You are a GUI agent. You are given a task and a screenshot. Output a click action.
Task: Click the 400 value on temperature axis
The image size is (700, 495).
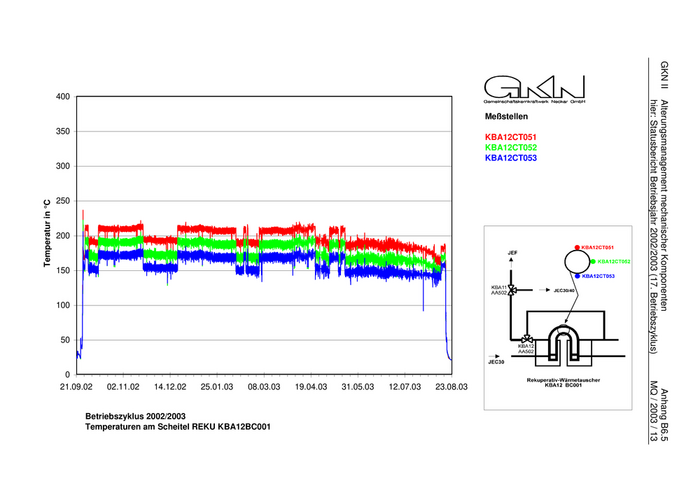click(x=63, y=97)
